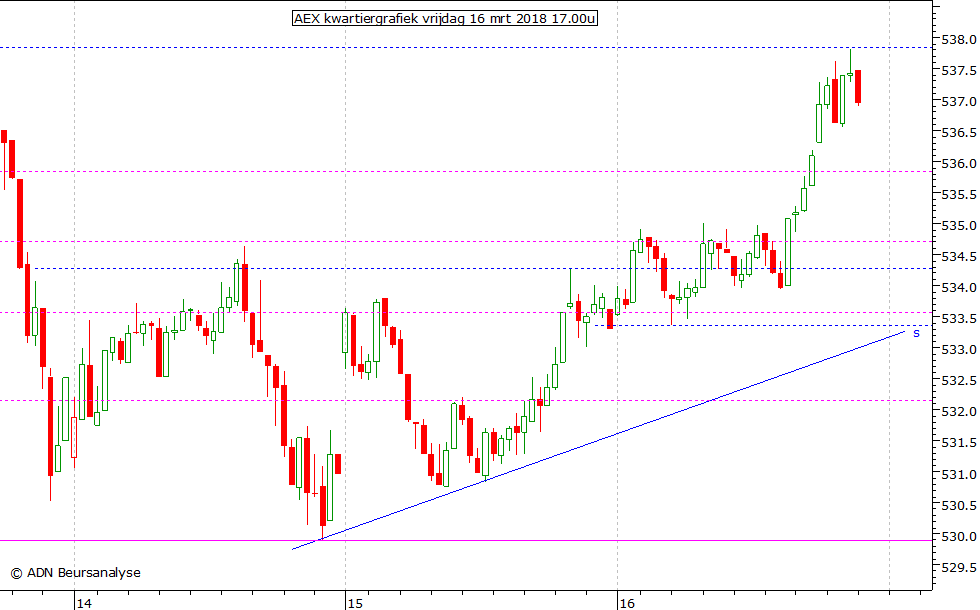Click the 536.0 price axis label

coord(959,164)
